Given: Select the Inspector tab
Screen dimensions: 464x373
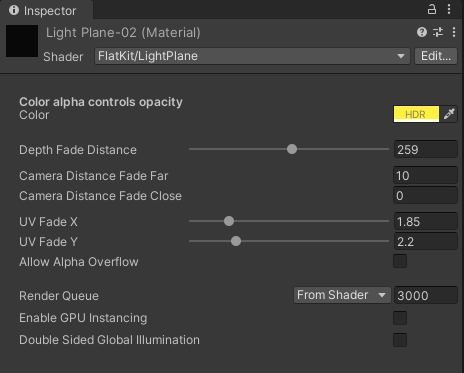Looking at the screenshot, I should [46, 10].
